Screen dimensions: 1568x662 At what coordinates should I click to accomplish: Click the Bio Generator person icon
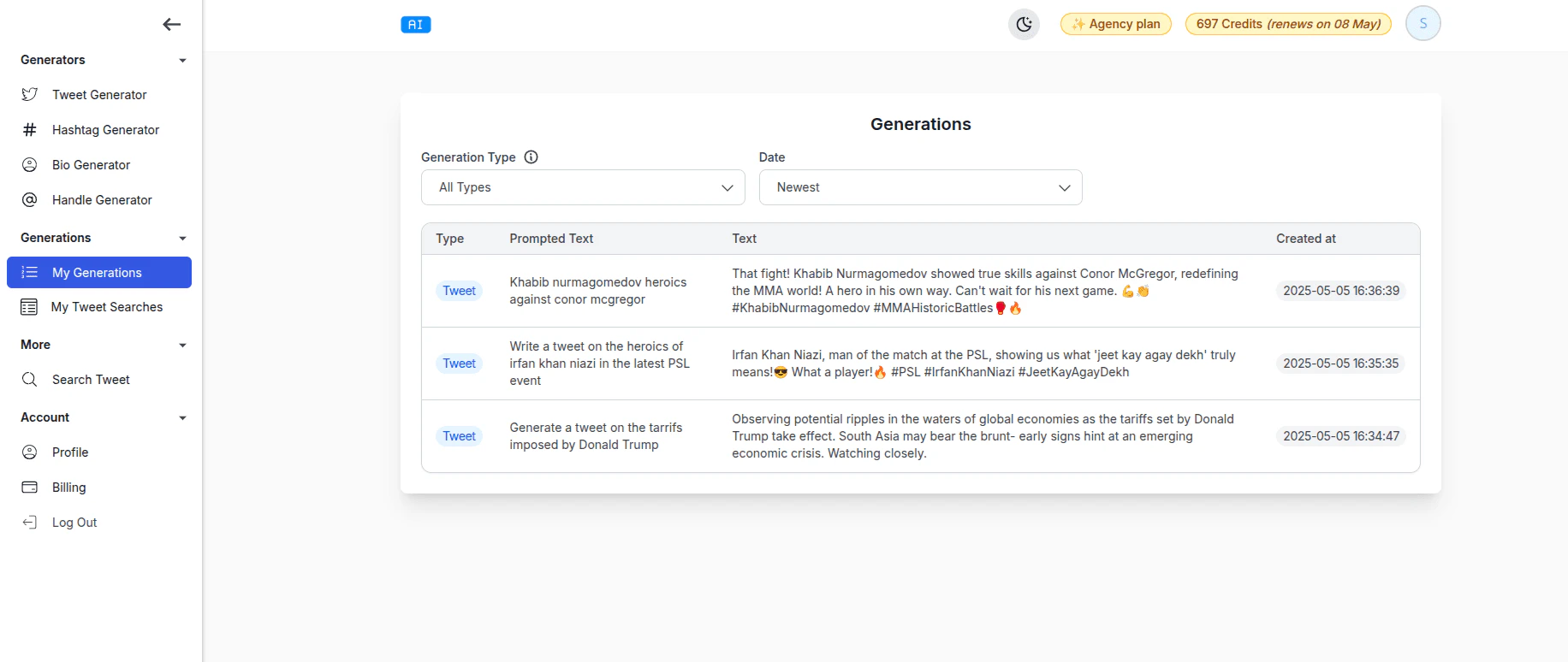tap(30, 165)
